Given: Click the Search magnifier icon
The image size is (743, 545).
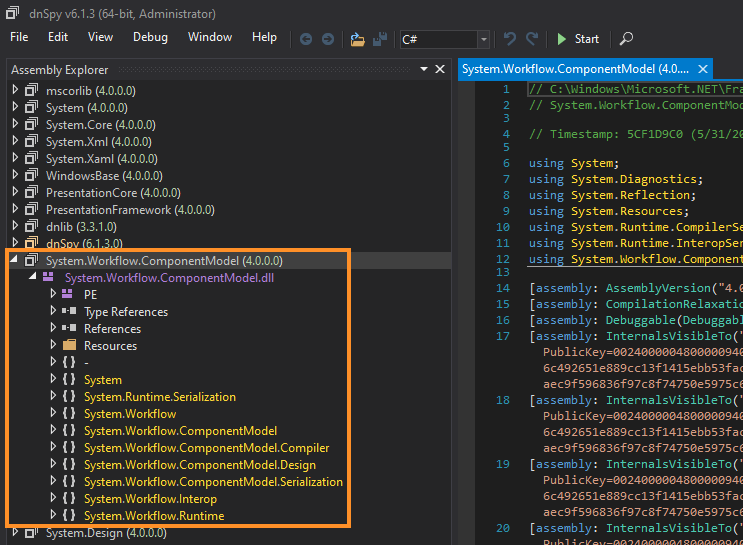Looking at the screenshot, I should [626, 38].
